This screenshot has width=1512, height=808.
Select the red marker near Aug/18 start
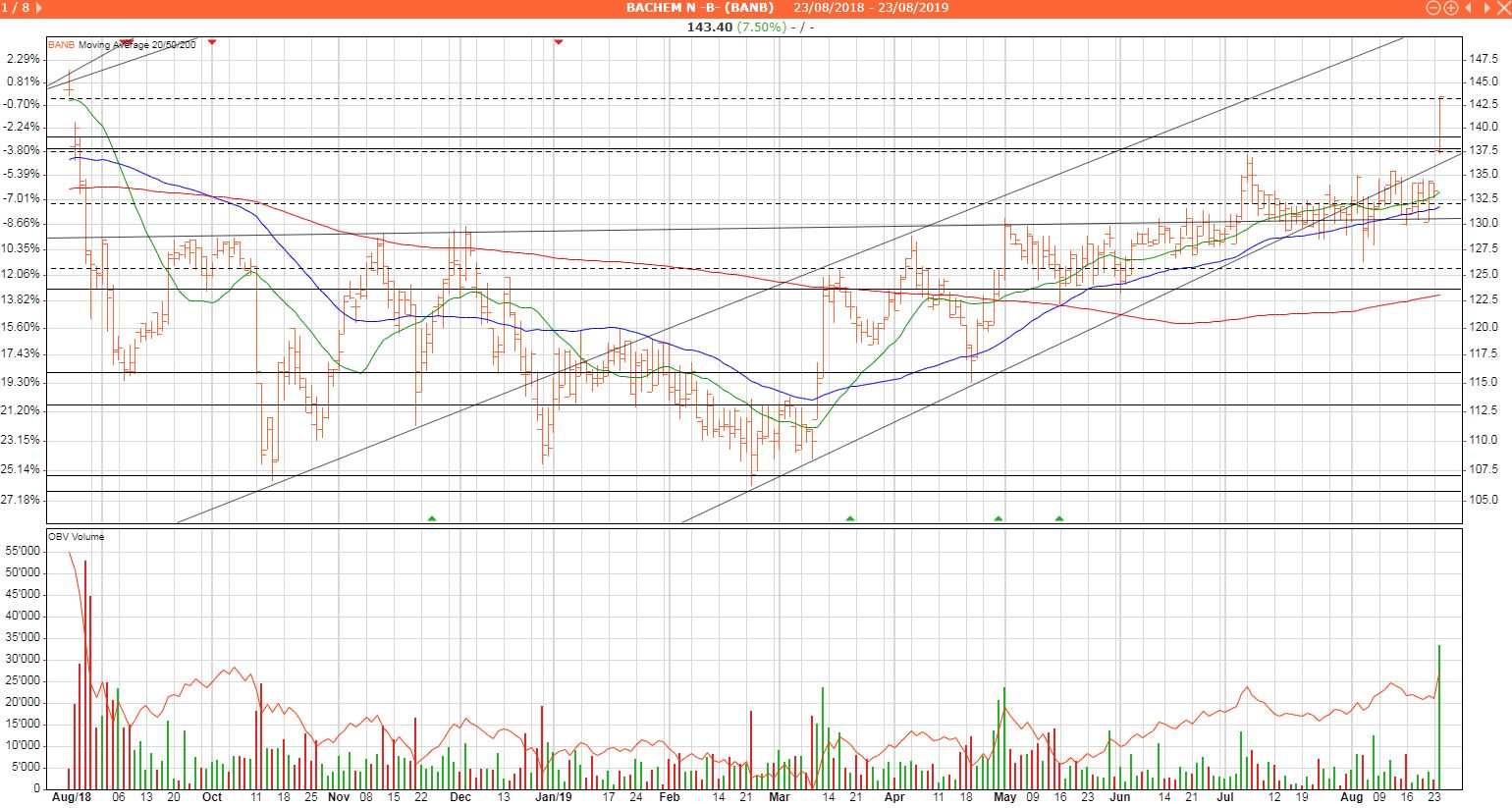point(126,41)
